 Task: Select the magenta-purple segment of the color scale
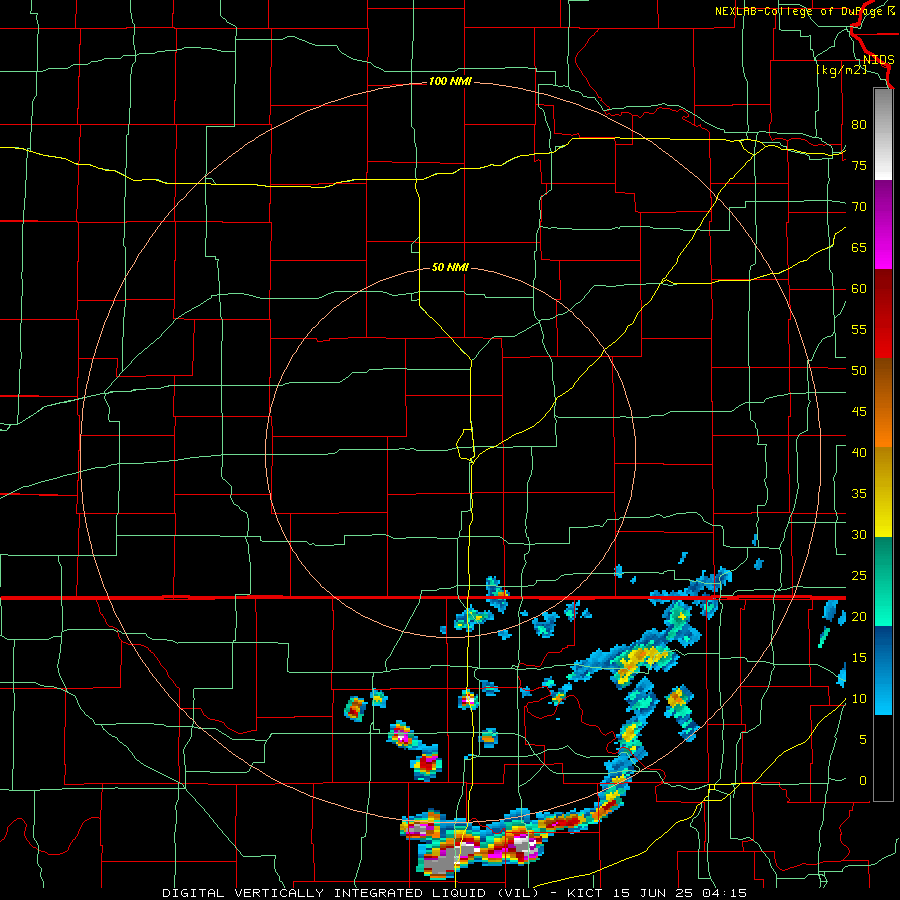tap(883, 224)
